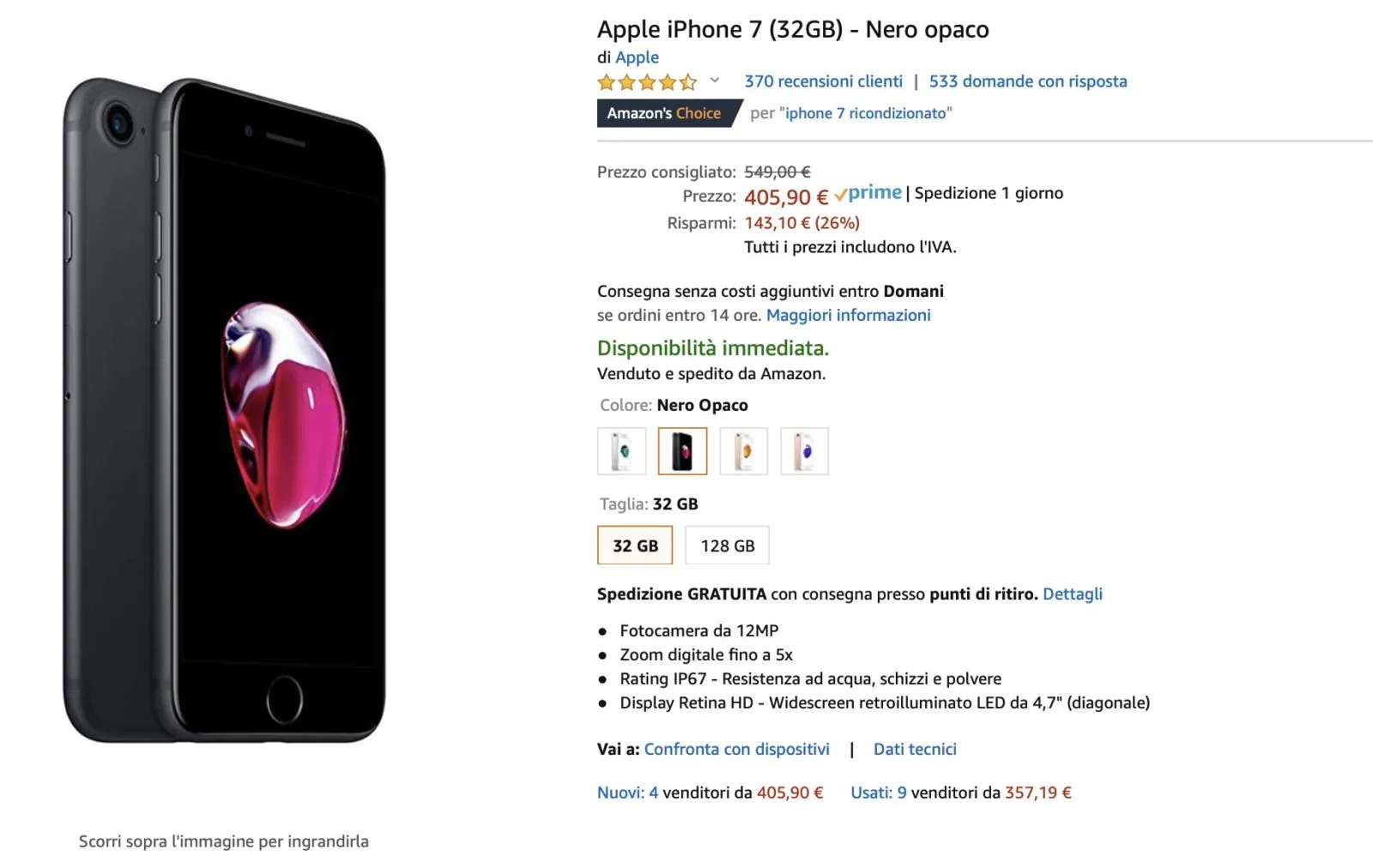1373x868 pixels.
Task: Select the 32 GB storage option
Action: pos(634,545)
